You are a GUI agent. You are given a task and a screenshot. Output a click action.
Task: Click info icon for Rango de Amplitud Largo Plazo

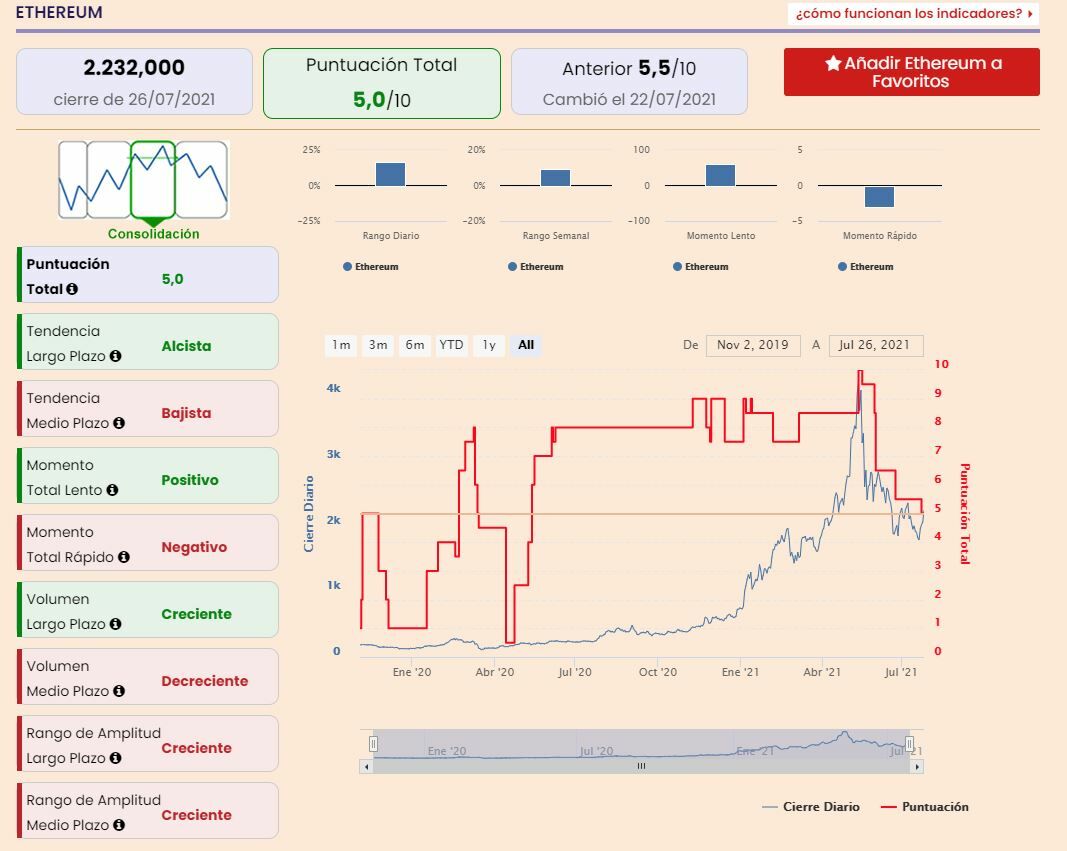(116, 758)
